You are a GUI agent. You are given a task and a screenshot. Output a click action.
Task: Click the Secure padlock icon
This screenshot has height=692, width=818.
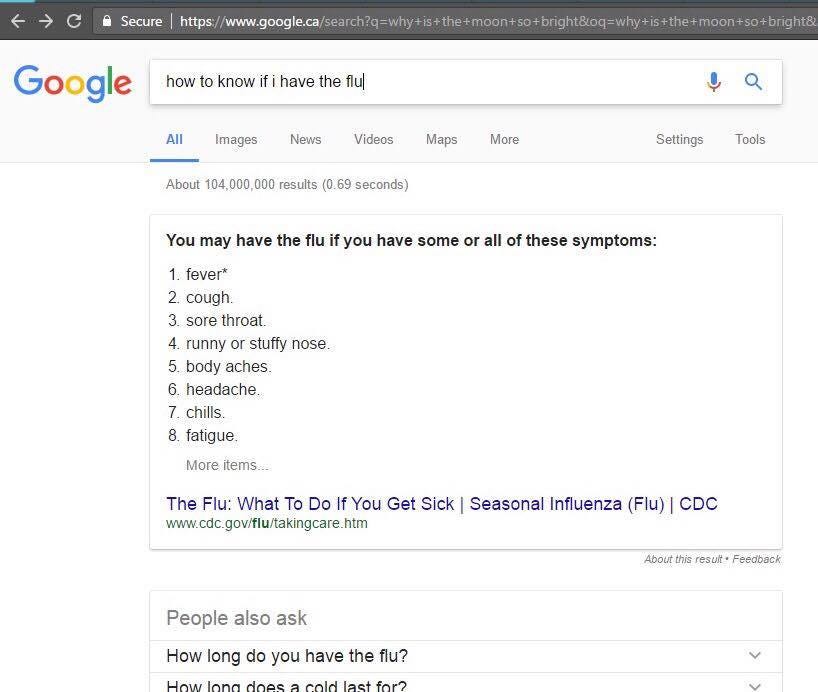click(108, 19)
